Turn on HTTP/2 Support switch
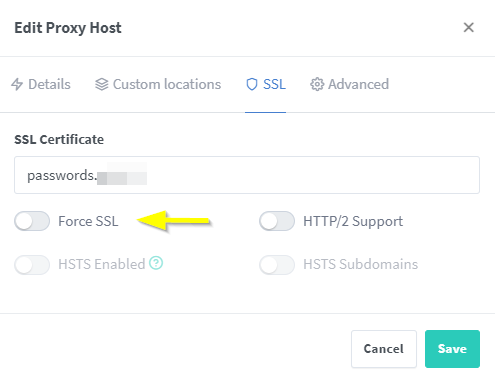Screen dimensions: 495x382 coord(277,221)
